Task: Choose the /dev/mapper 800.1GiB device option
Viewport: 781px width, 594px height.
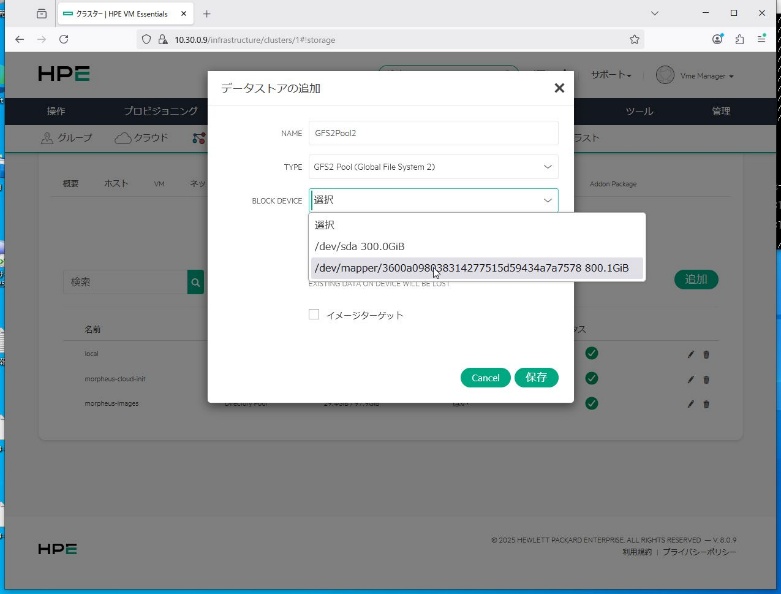Action: pyautogui.click(x=472, y=268)
